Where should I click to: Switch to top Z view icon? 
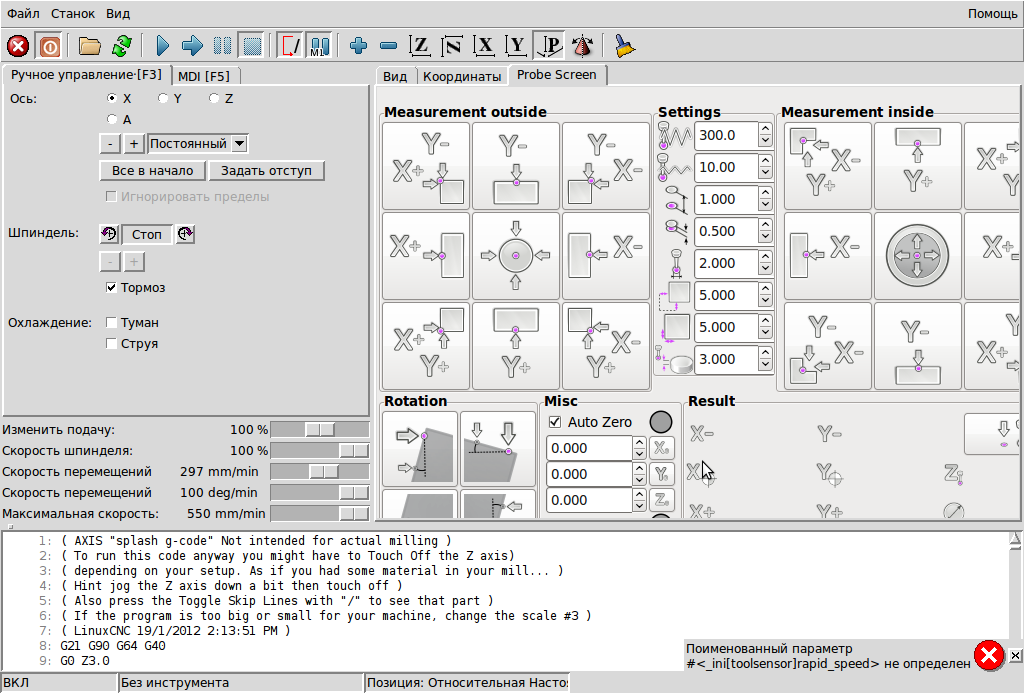pyautogui.click(x=420, y=46)
